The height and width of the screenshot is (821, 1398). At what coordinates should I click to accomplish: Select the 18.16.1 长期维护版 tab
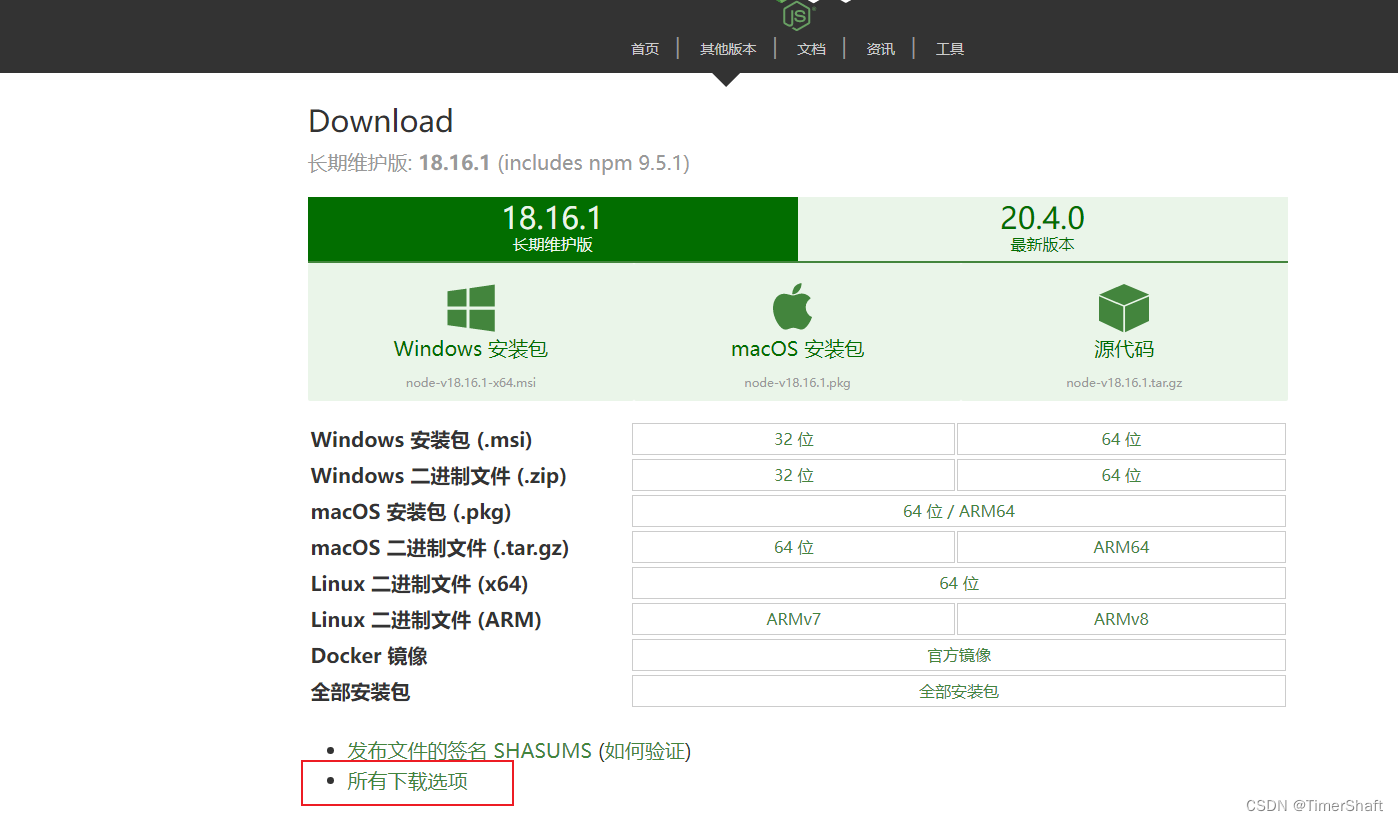[x=553, y=229]
